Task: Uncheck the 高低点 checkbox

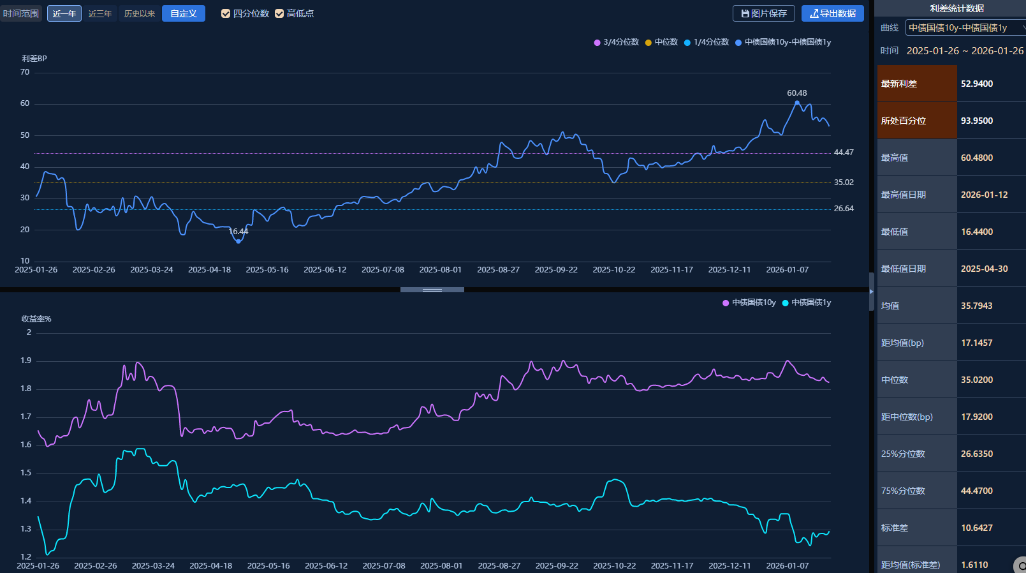Action: 280,14
